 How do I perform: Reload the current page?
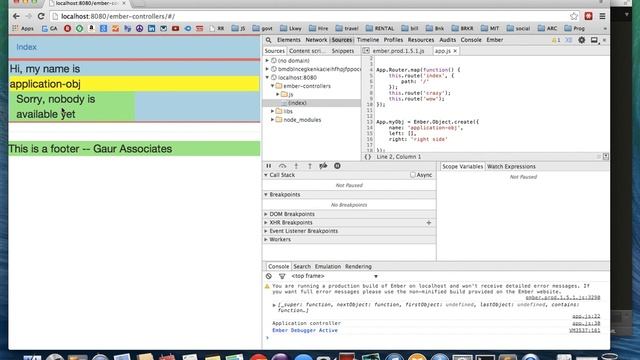[41, 16]
